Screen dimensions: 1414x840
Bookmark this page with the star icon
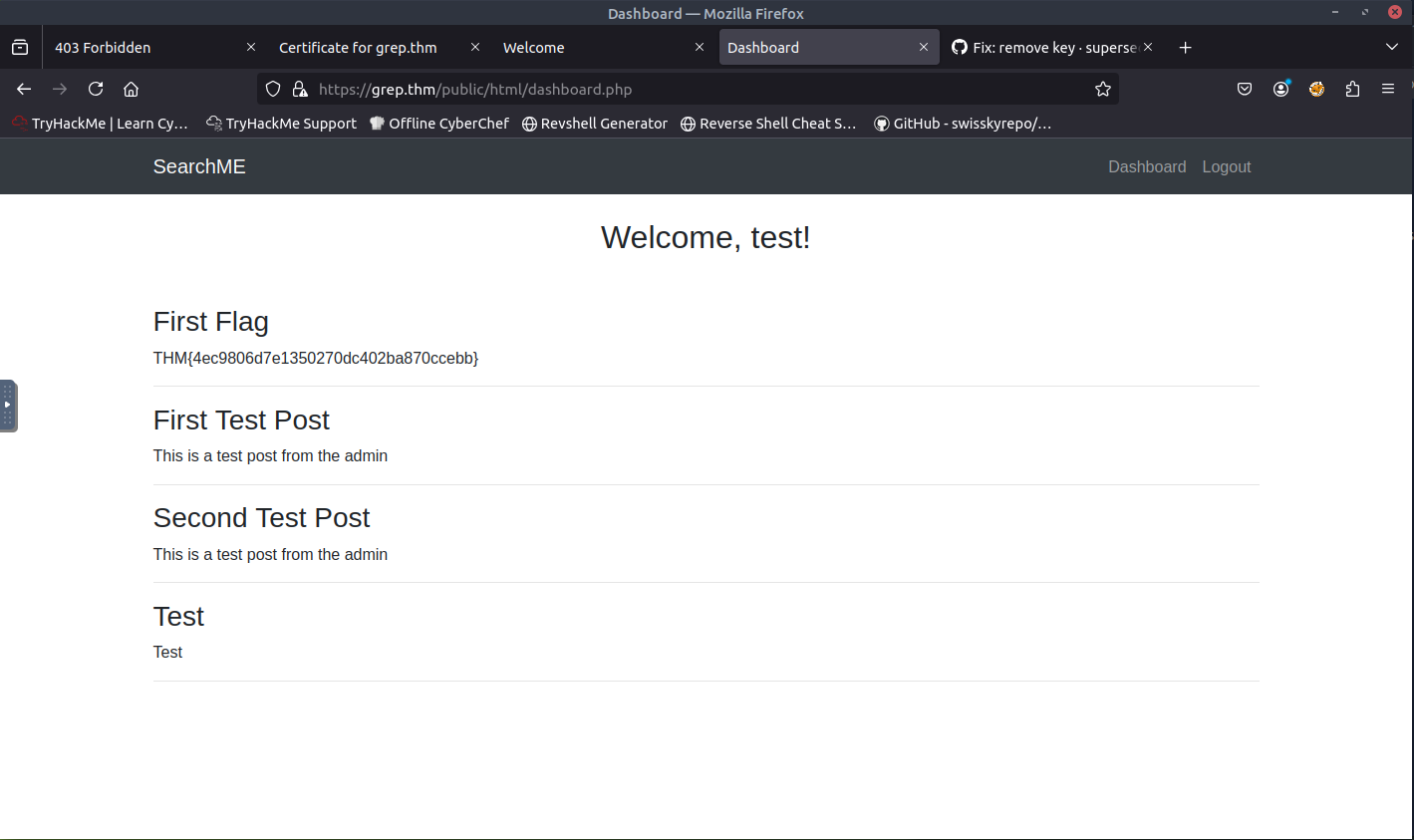[x=1102, y=89]
